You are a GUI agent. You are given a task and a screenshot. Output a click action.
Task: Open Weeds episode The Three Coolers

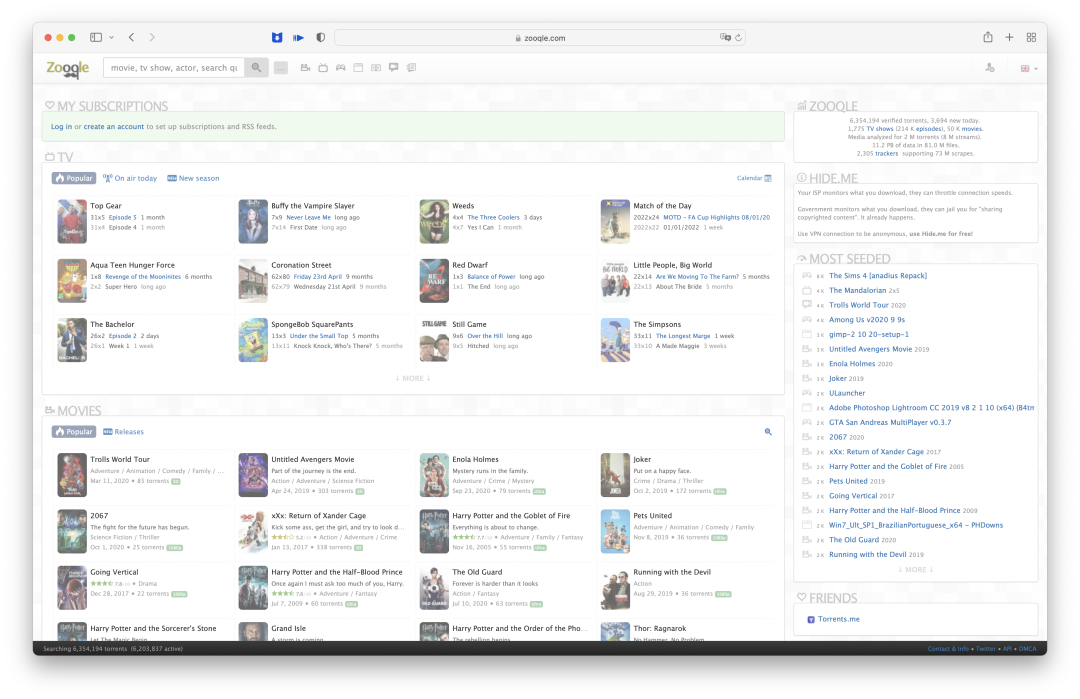[x=493, y=218]
